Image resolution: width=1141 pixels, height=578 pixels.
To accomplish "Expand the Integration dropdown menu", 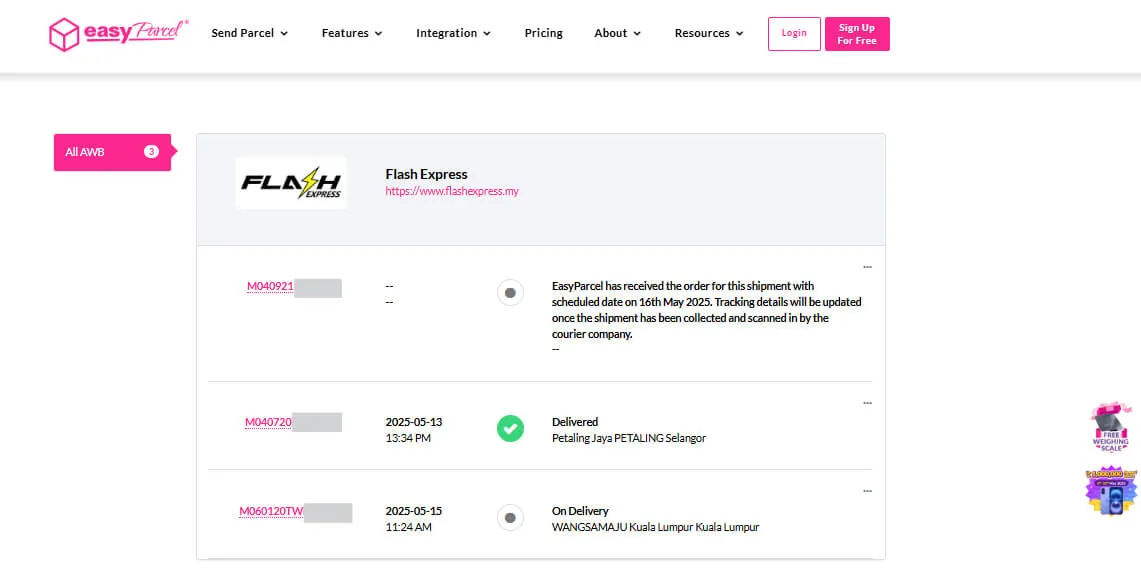I will pyautogui.click(x=453, y=34).
